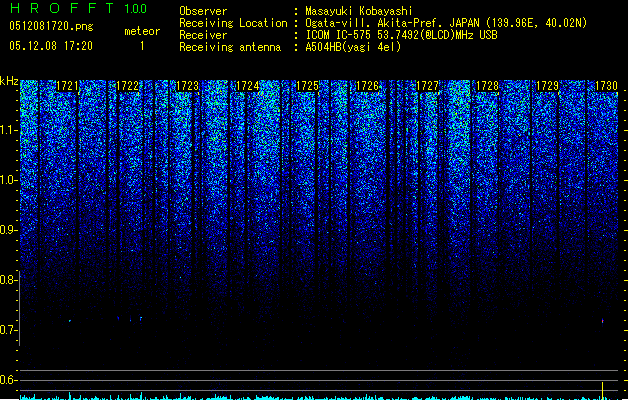The image size is (629, 400).
Task: Click the meteor count label
Action: tap(142, 31)
